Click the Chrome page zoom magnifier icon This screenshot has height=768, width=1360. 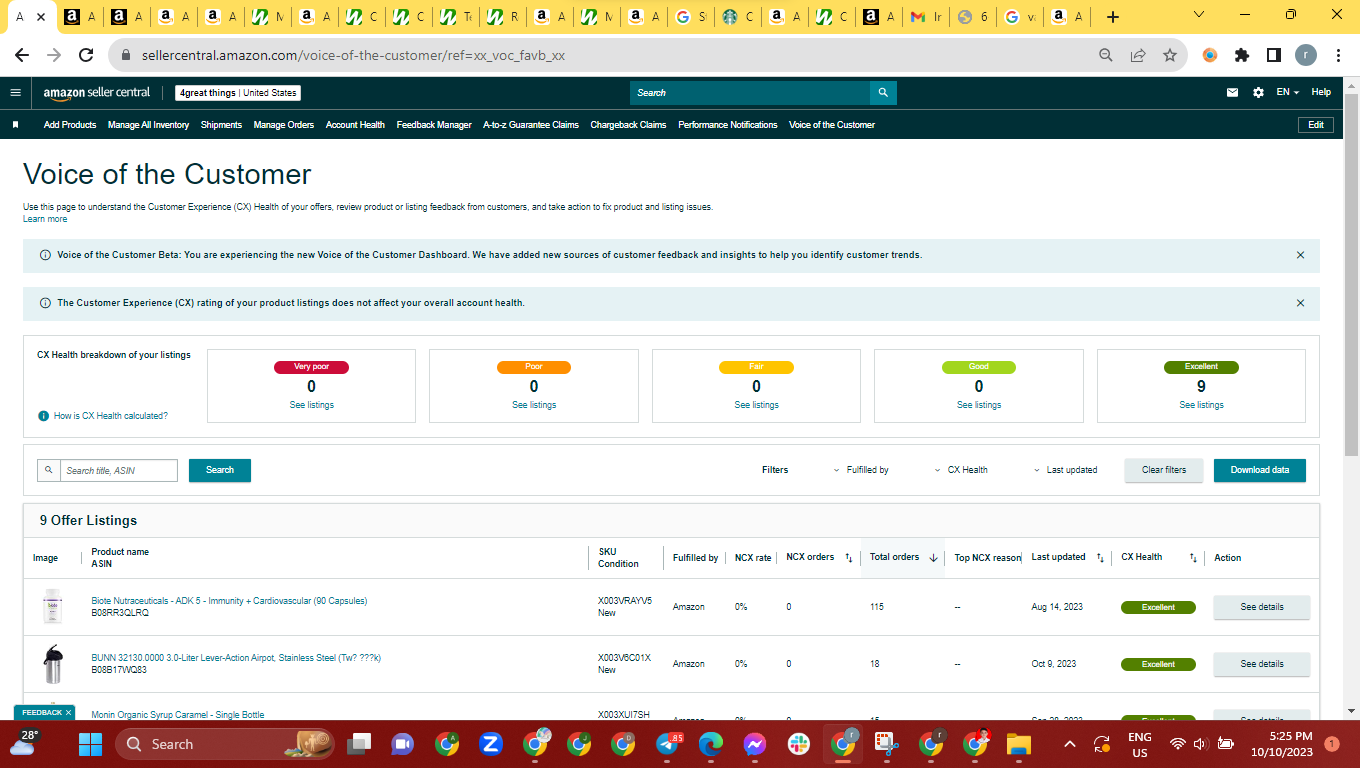point(1106,56)
